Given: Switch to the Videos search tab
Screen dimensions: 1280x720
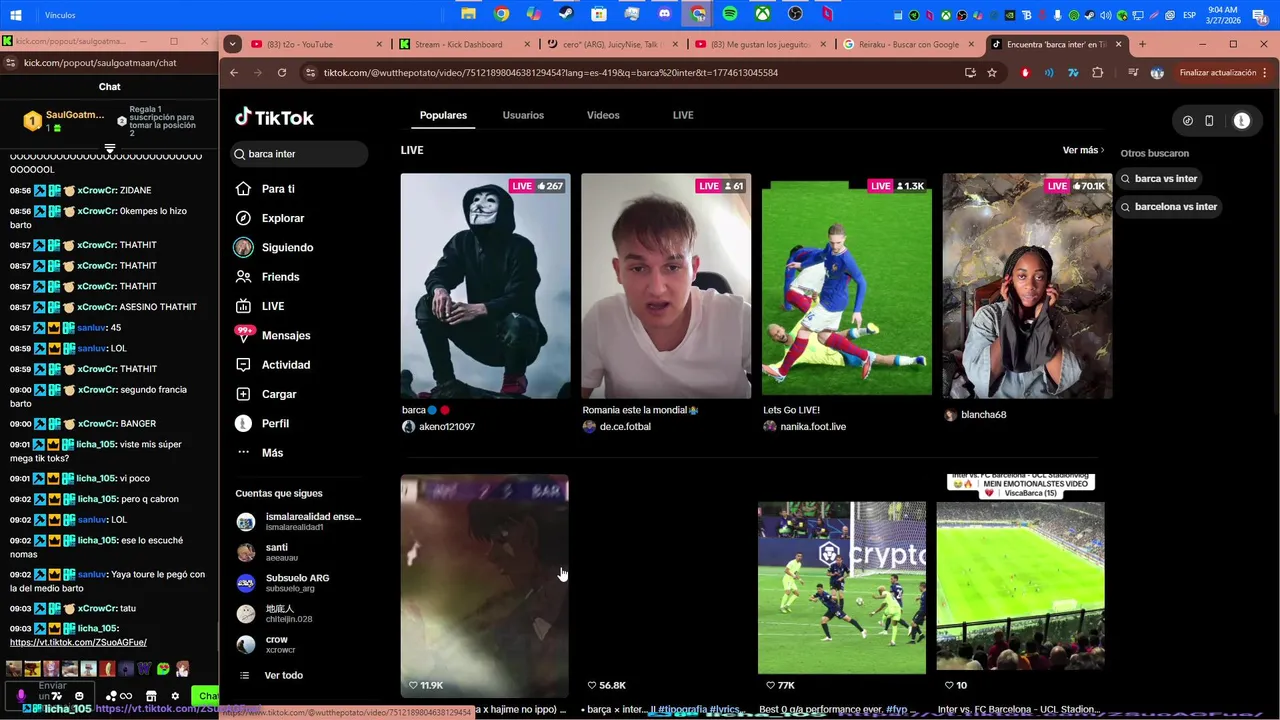Looking at the screenshot, I should click(x=603, y=115).
